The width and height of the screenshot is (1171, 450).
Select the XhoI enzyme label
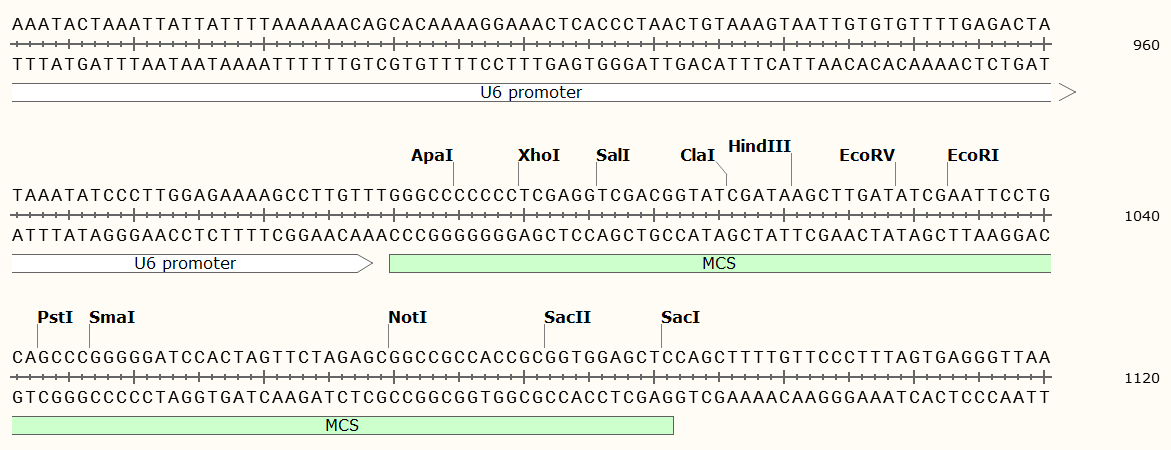539,156
